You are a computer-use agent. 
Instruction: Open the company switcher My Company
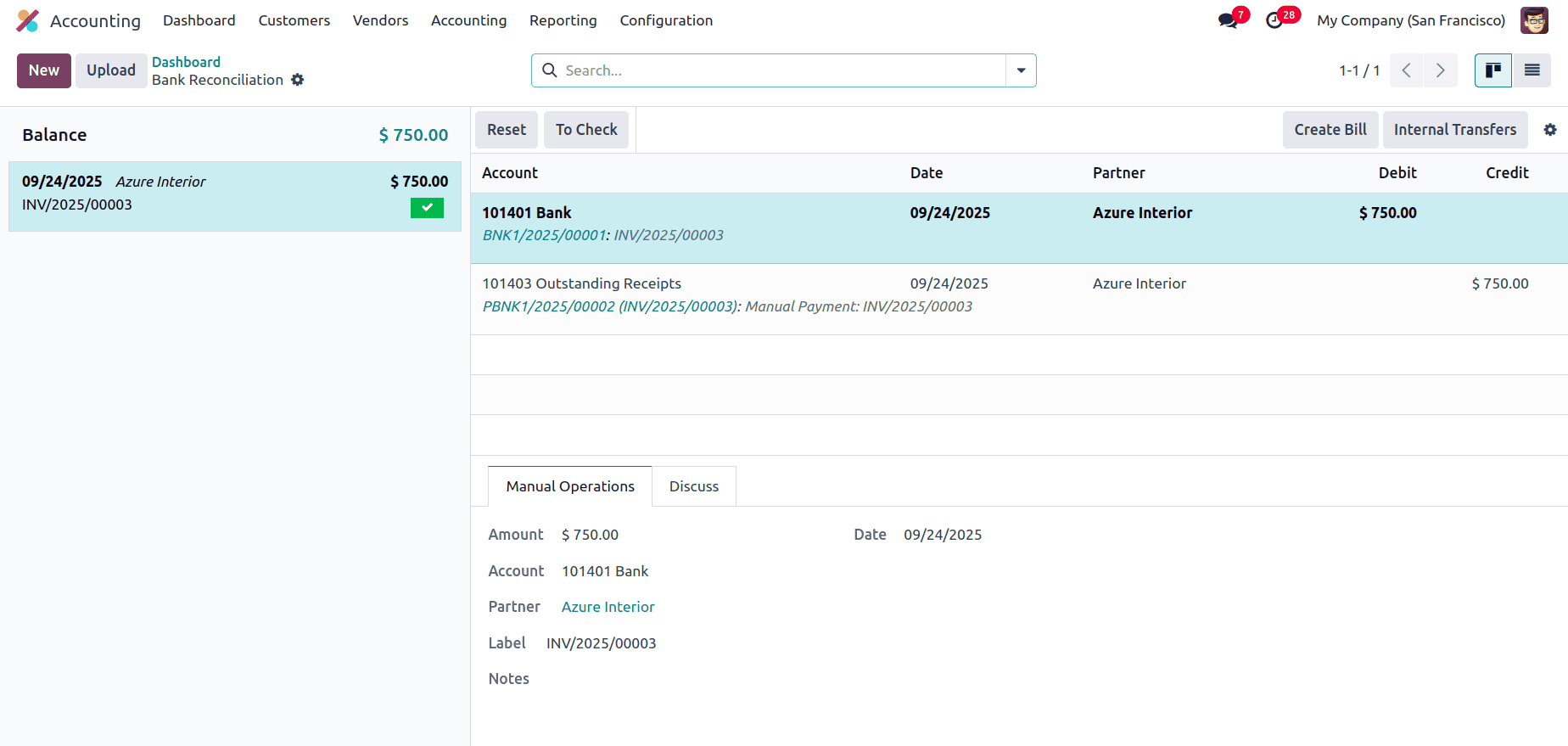pos(1410,20)
